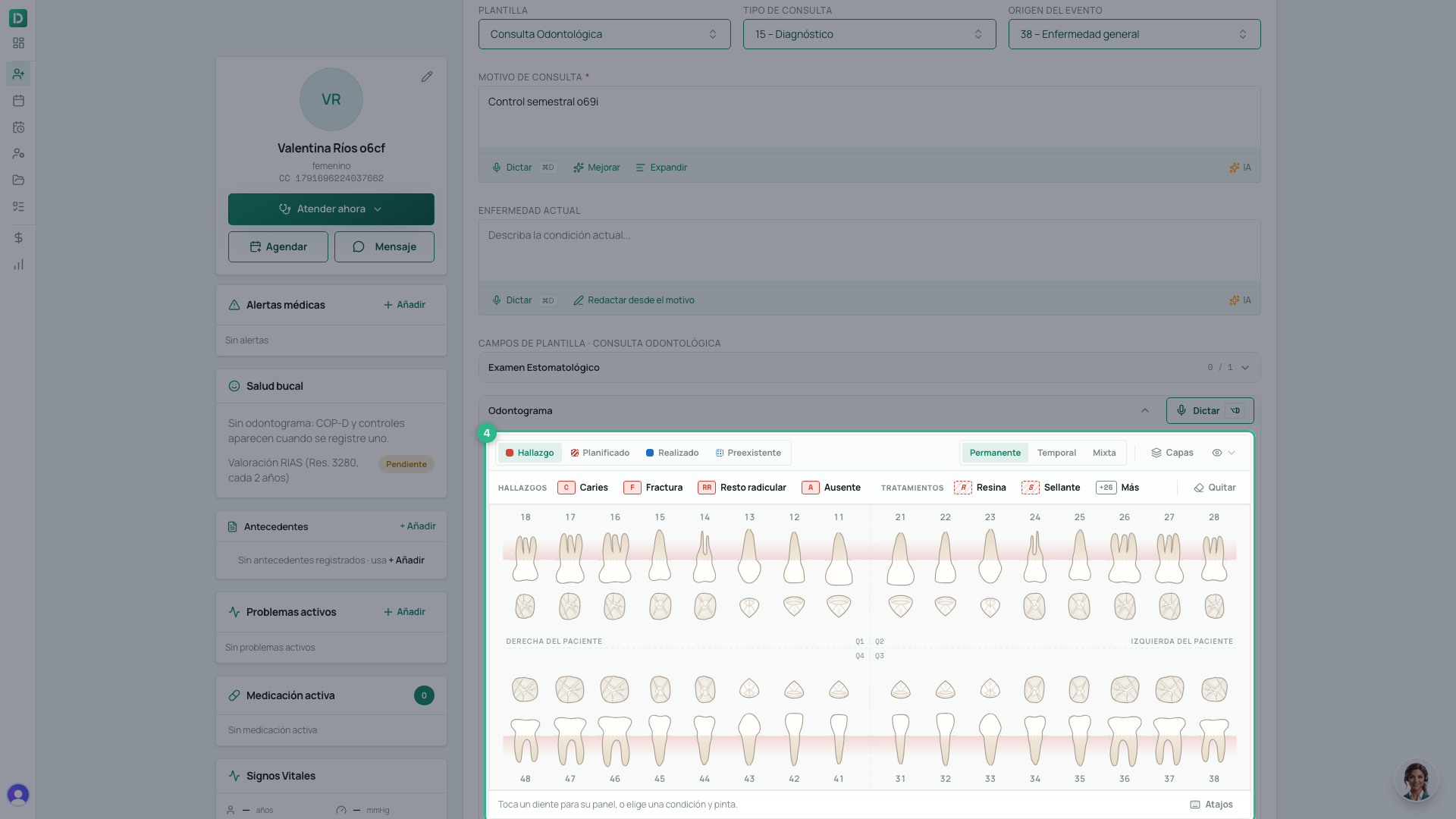Screen dimensions: 1456x819
Task: Open the Plantilla Consulta Odontológica dropdown
Action: click(x=604, y=34)
